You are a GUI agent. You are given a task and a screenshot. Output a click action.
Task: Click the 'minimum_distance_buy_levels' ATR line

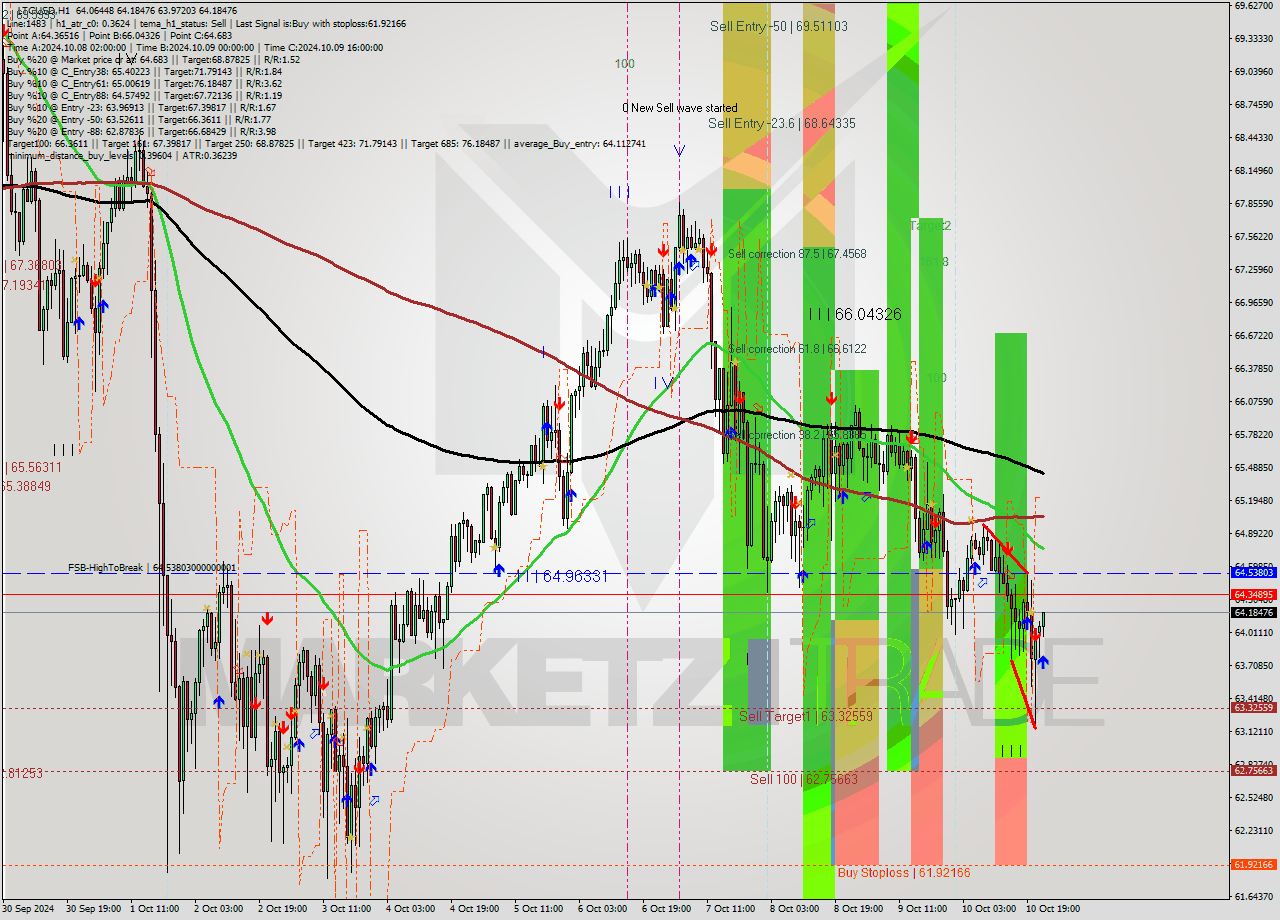point(122,155)
